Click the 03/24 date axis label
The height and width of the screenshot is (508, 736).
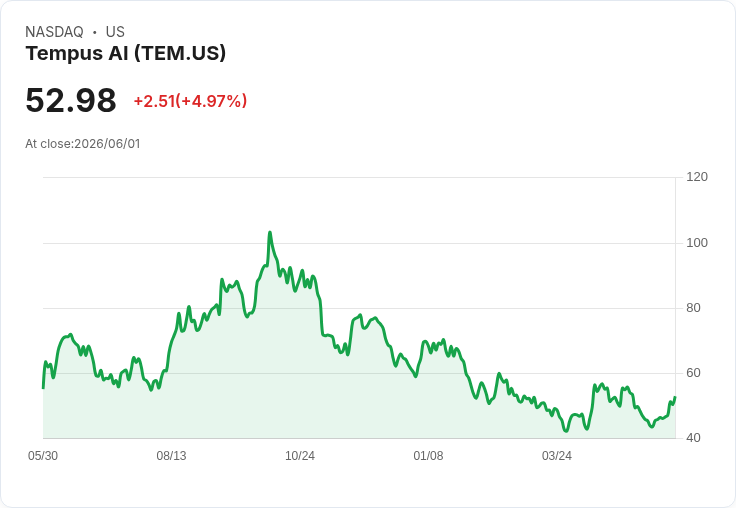(x=557, y=455)
